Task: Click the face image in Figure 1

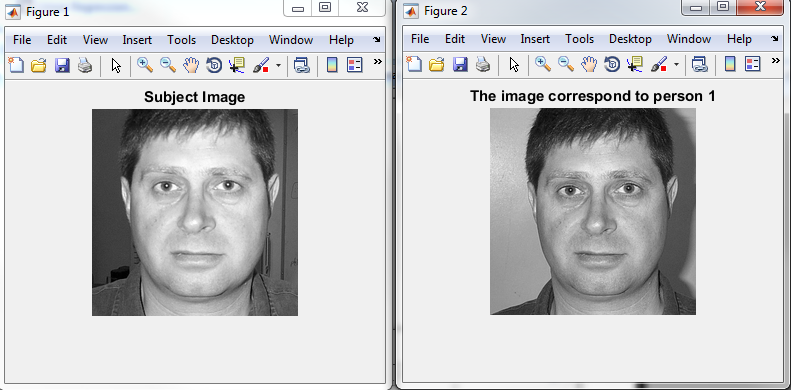Action: coord(195,212)
